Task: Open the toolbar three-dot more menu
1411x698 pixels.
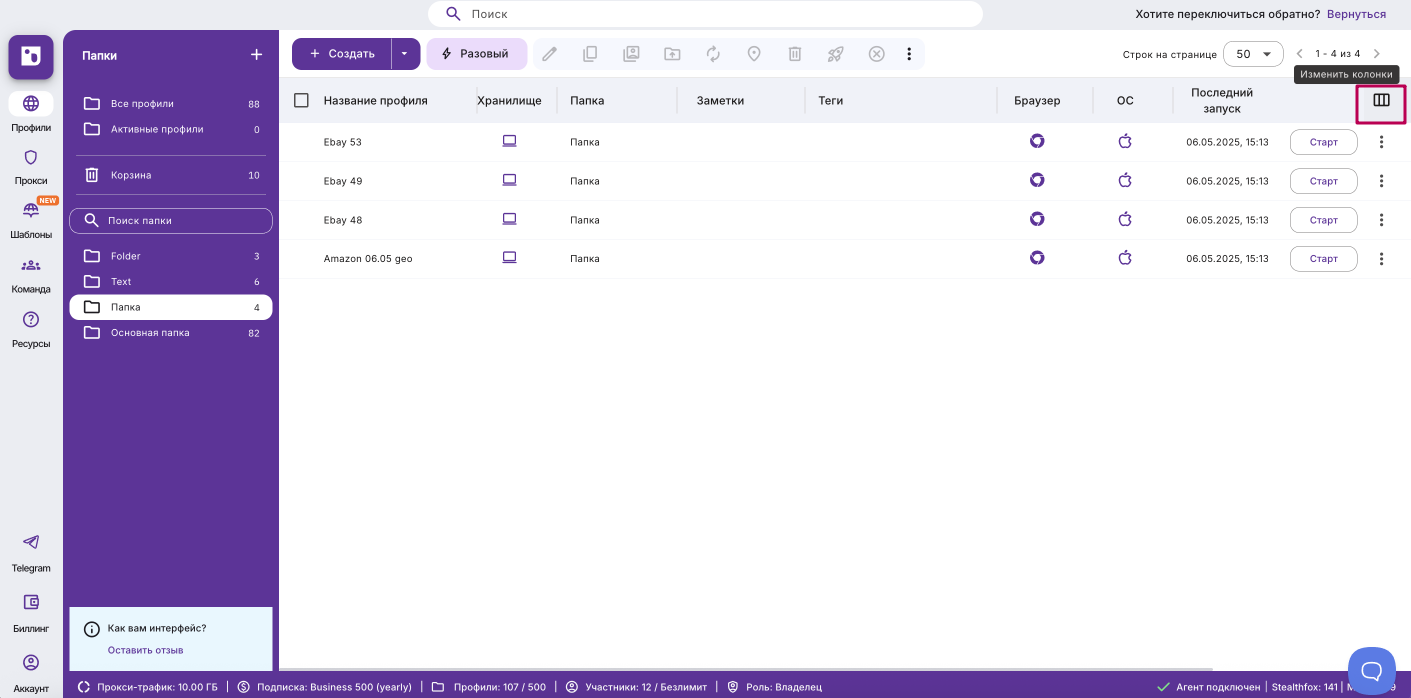Action: 909,54
